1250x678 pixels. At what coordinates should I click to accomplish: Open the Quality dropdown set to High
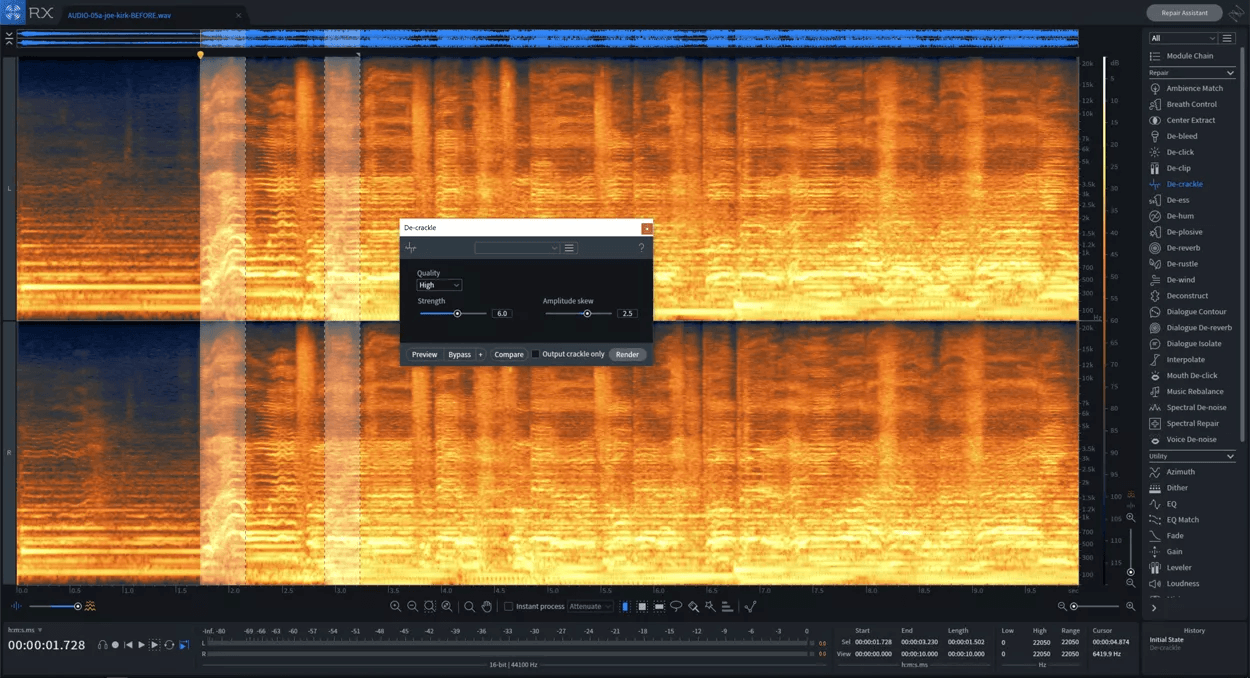[439, 285]
